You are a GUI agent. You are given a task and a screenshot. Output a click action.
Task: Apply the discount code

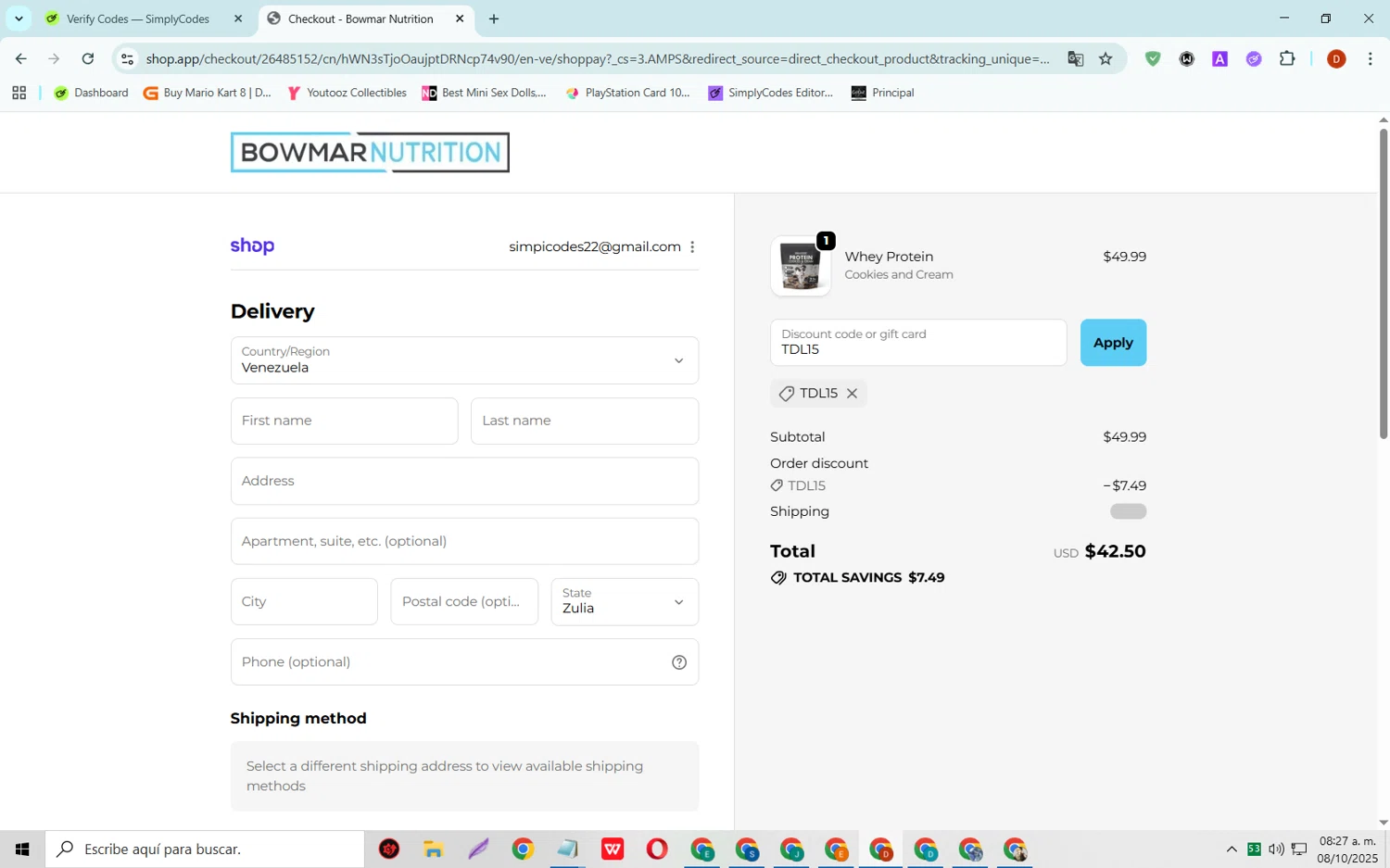click(x=1113, y=343)
